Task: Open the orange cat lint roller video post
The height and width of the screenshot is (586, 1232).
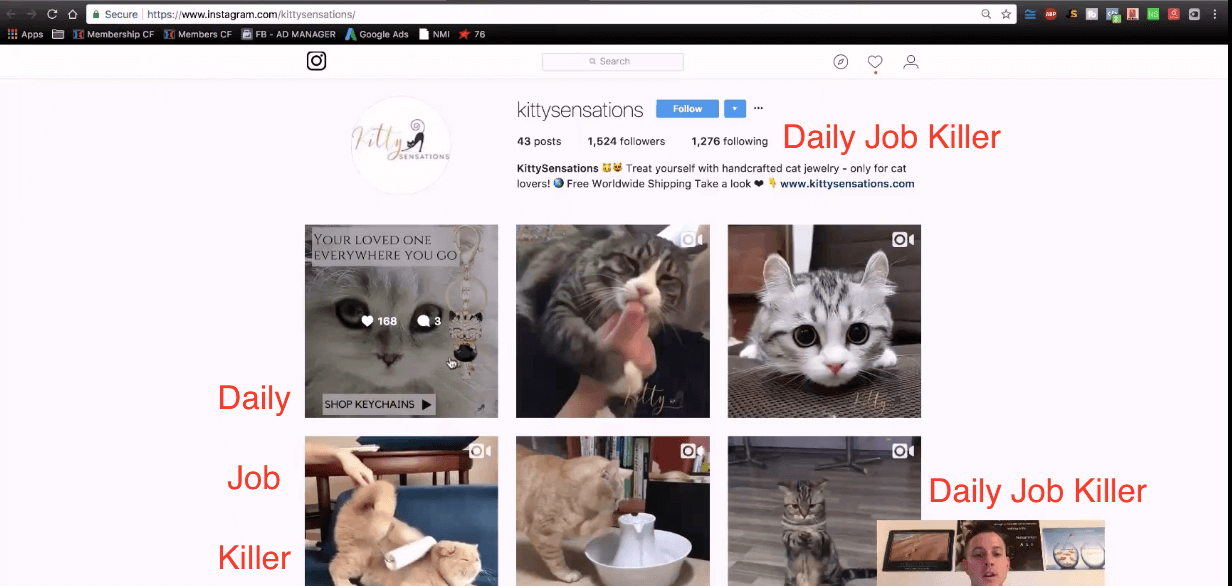Action: pyautogui.click(x=402, y=510)
